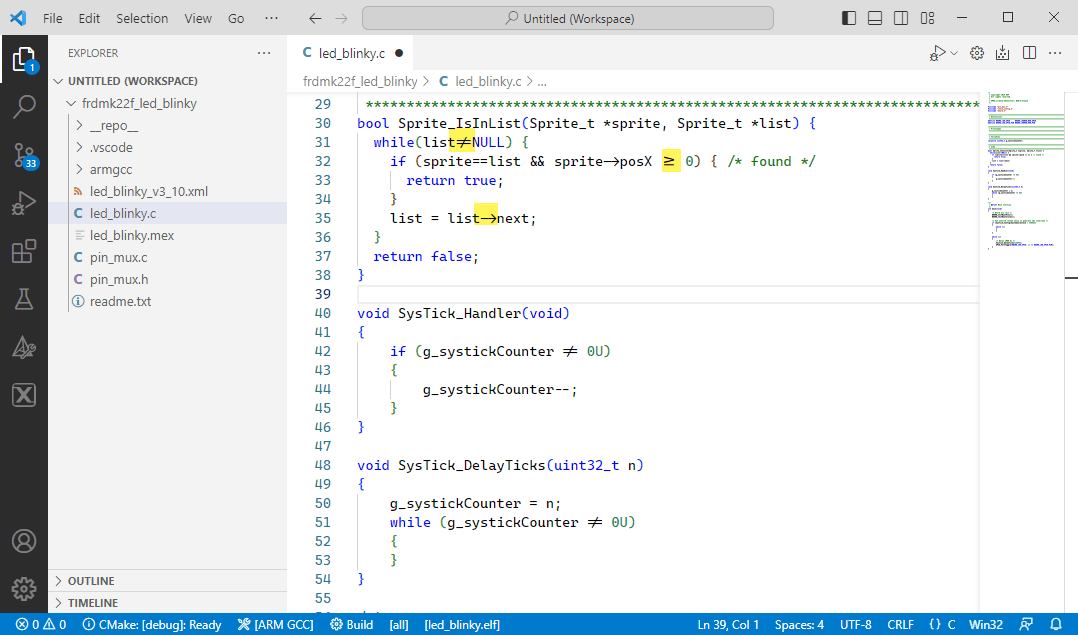This screenshot has width=1078, height=635.
Task: Click CRLF to change line endings
Action: click(x=901, y=624)
